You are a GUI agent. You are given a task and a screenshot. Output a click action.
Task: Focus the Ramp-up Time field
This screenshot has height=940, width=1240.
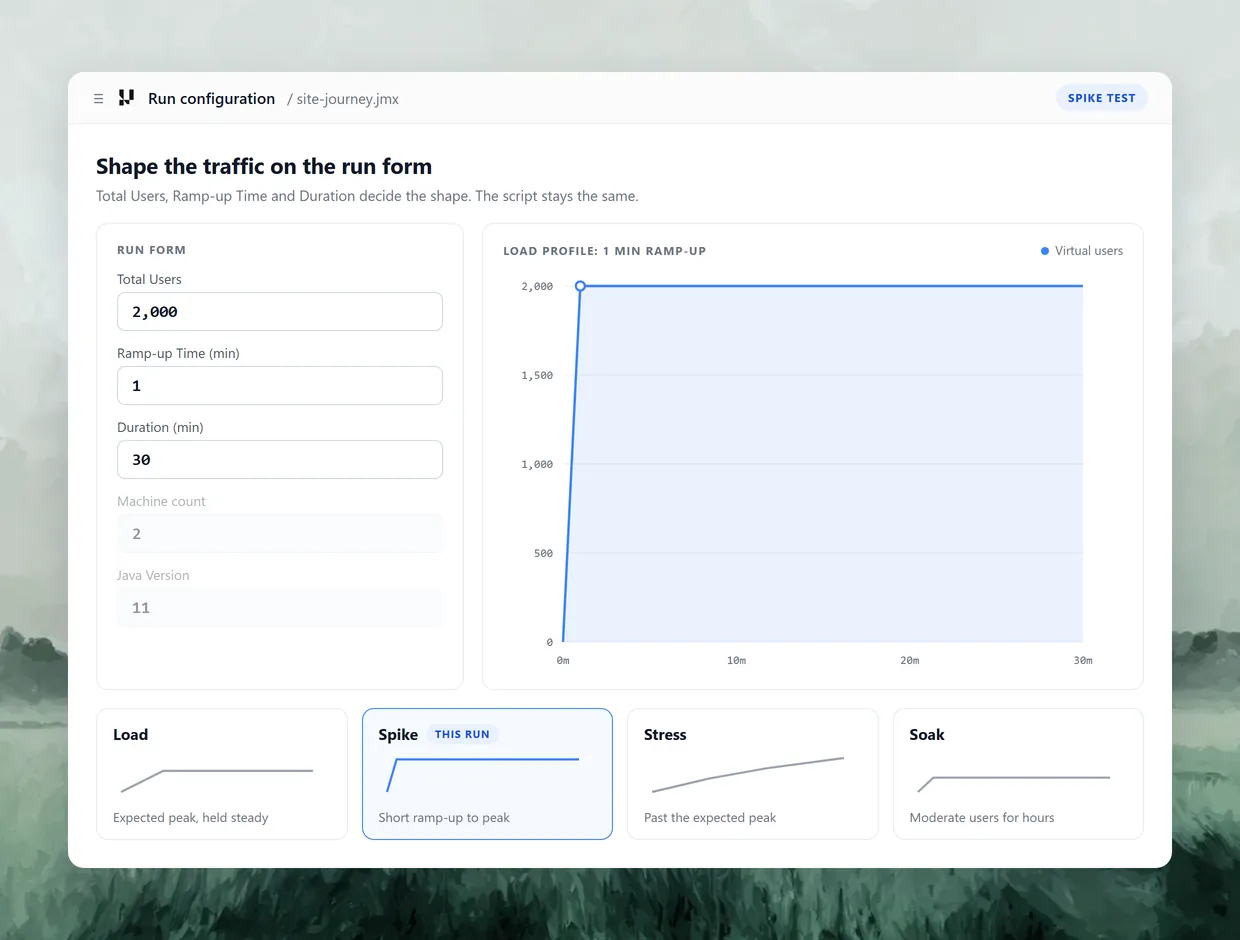tap(280, 386)
